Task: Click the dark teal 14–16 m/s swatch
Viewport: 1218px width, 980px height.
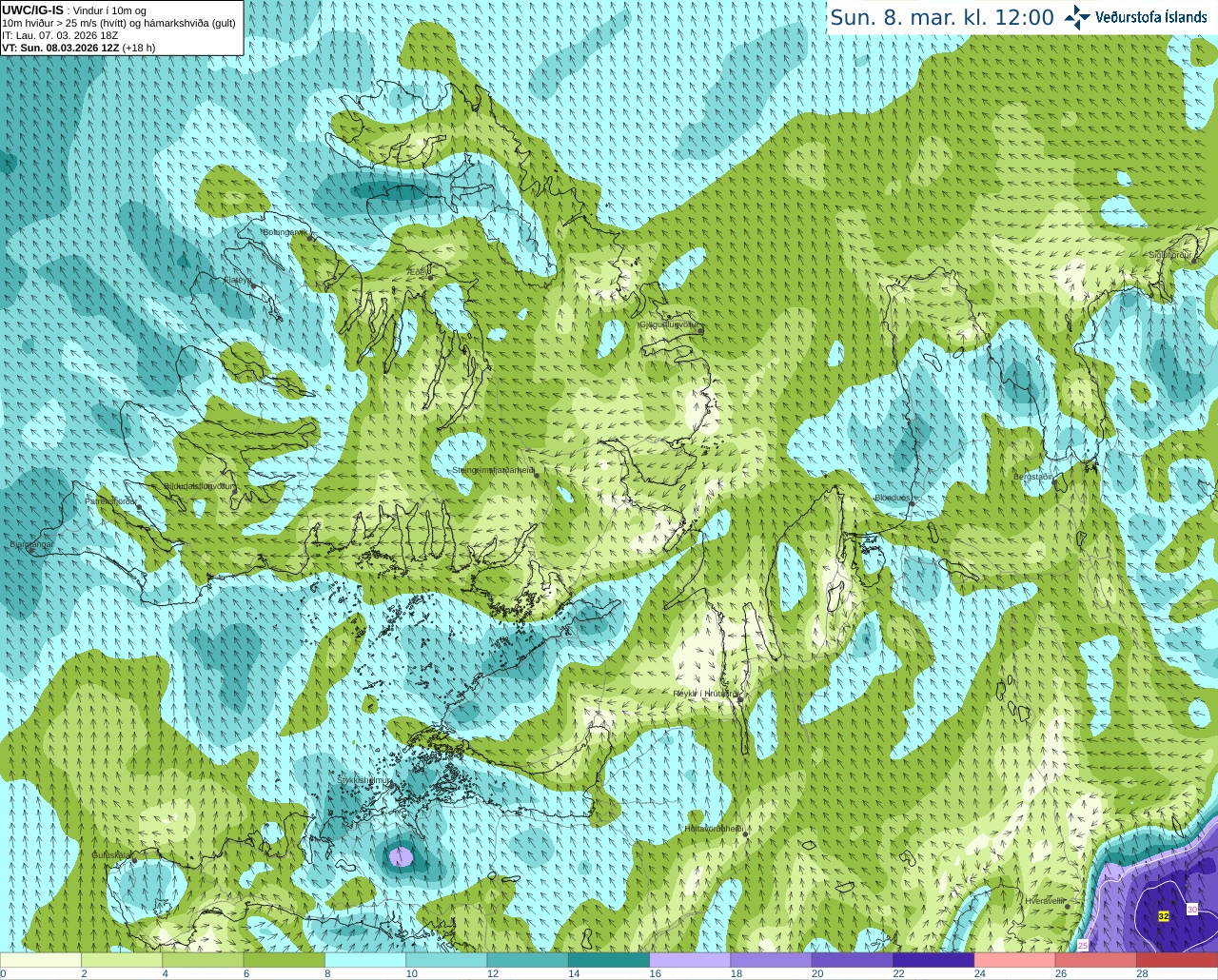Action: [x=609, y=960]
